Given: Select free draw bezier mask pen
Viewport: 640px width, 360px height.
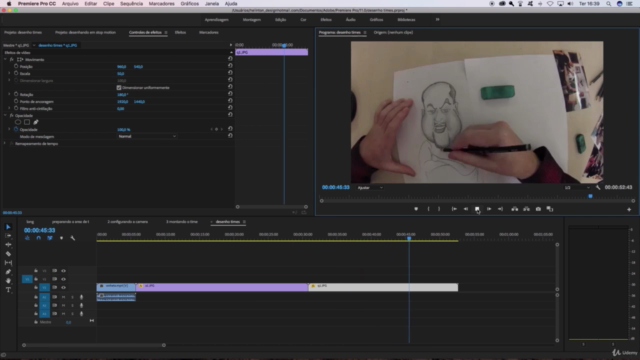Looking at the screenshot, I should [x=36, y=122].
